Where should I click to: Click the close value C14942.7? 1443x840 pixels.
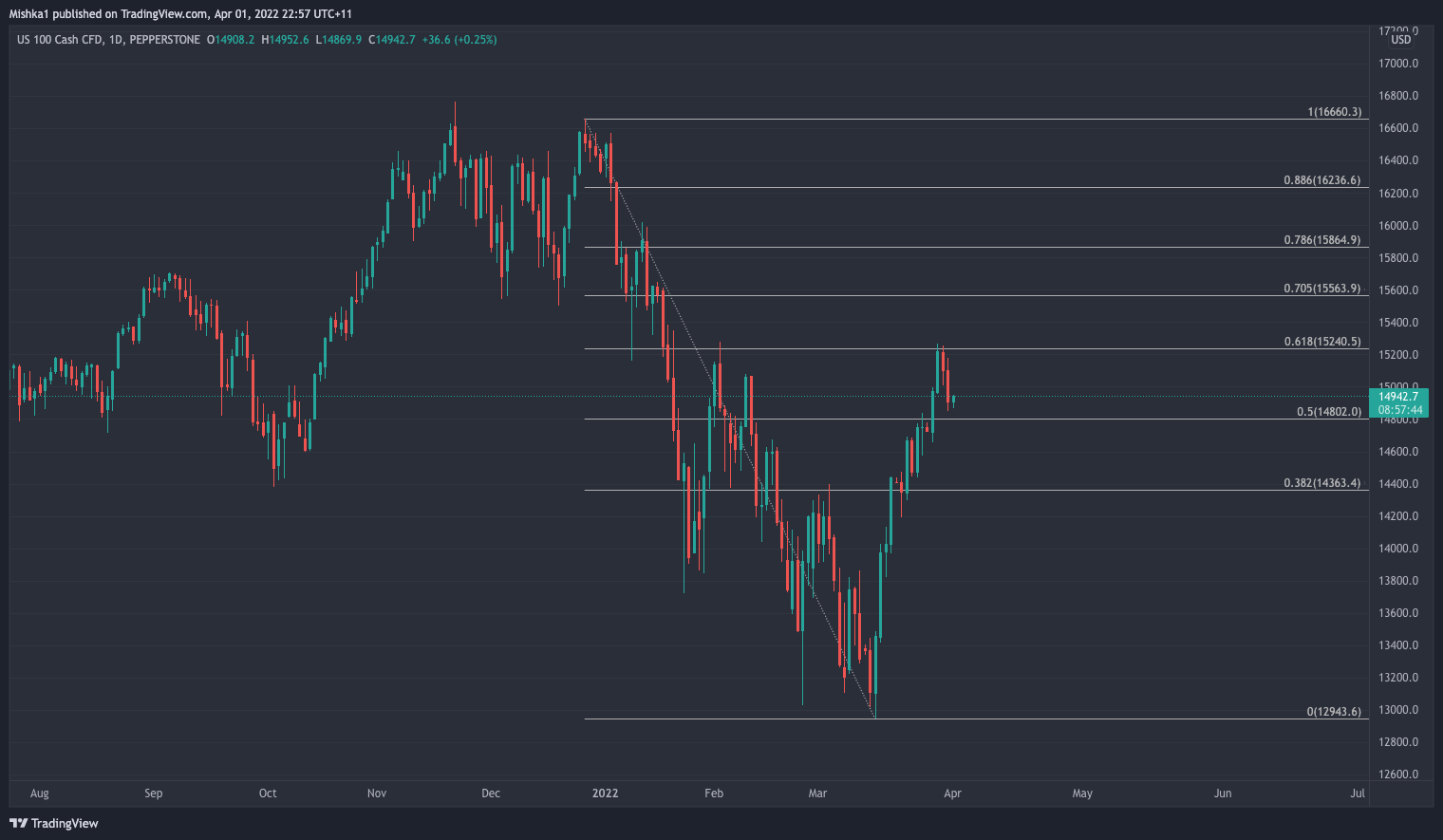[392, 40]
